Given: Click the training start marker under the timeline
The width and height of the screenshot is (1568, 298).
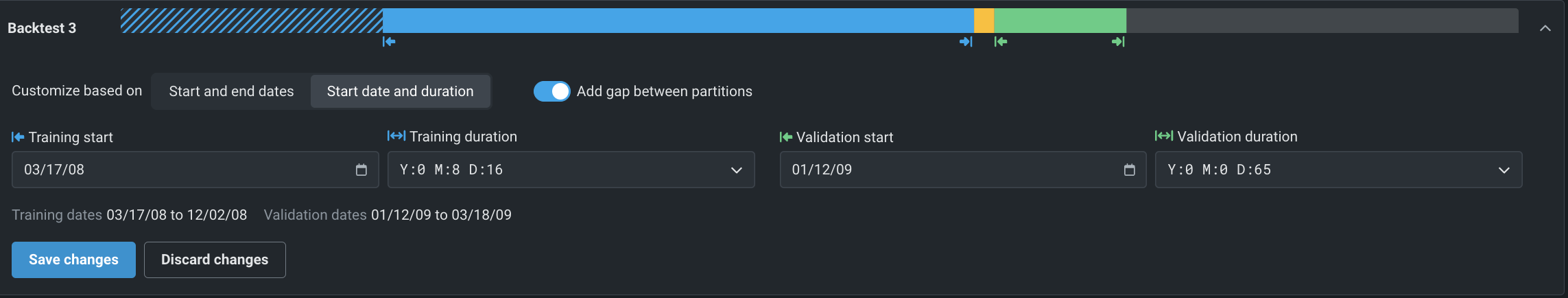Looking at the screenshot, I should (389, 42).
